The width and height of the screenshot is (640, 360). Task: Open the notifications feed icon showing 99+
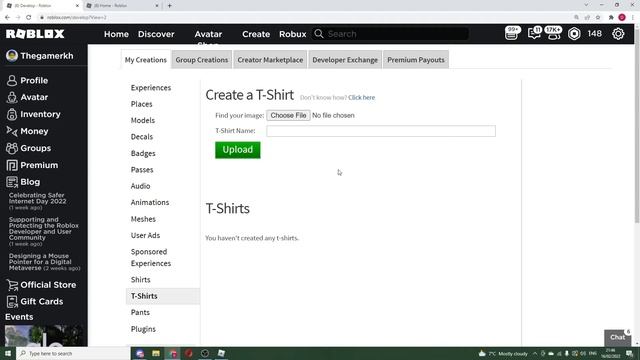coord(512,33)
